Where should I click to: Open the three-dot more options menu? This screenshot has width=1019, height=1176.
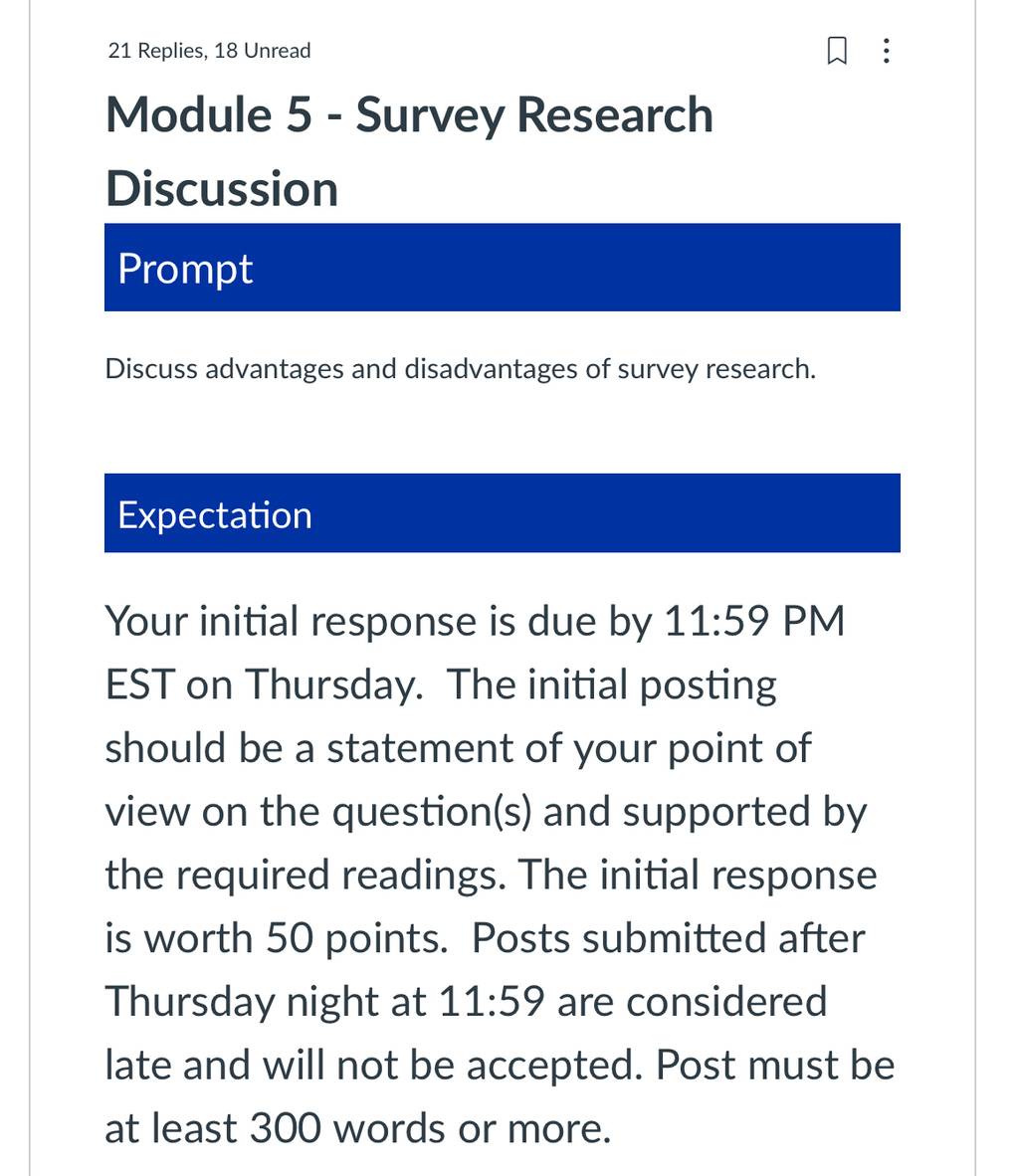pos(887,51)
